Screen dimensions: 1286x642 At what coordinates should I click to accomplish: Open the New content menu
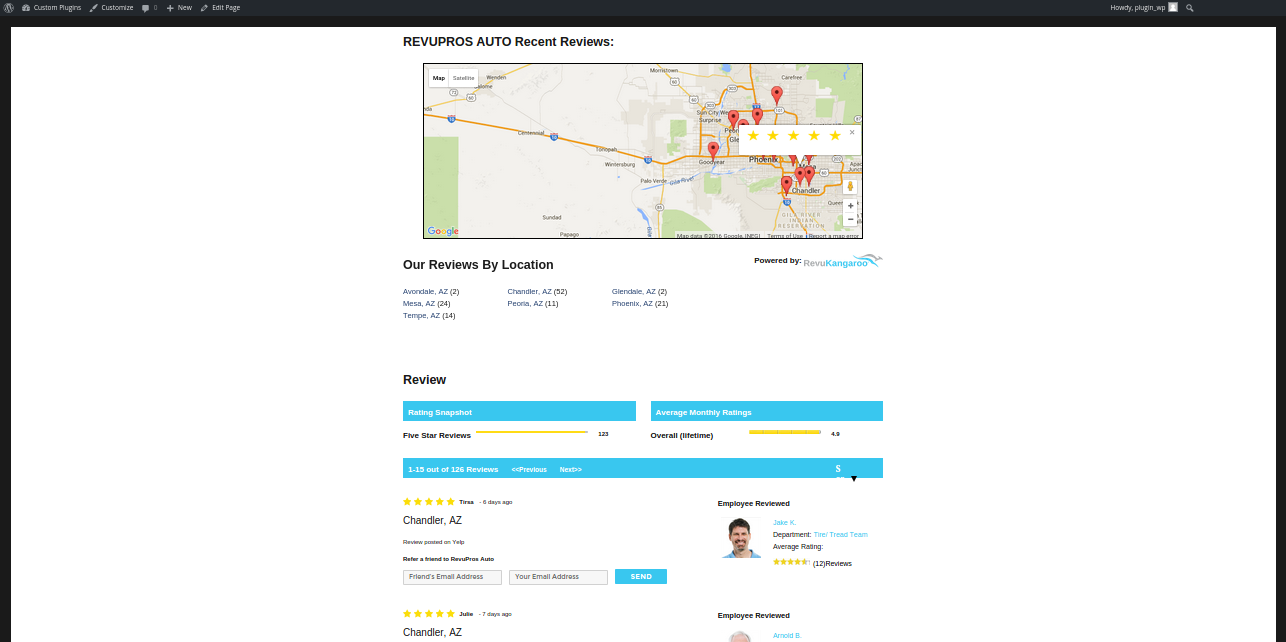click(179, 7)
